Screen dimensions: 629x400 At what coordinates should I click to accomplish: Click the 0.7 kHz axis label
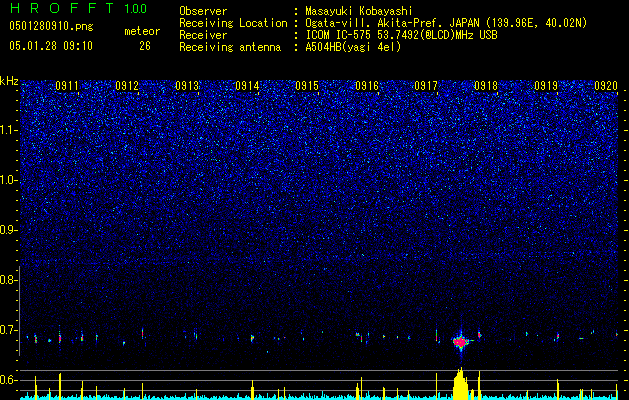(9, 330)
